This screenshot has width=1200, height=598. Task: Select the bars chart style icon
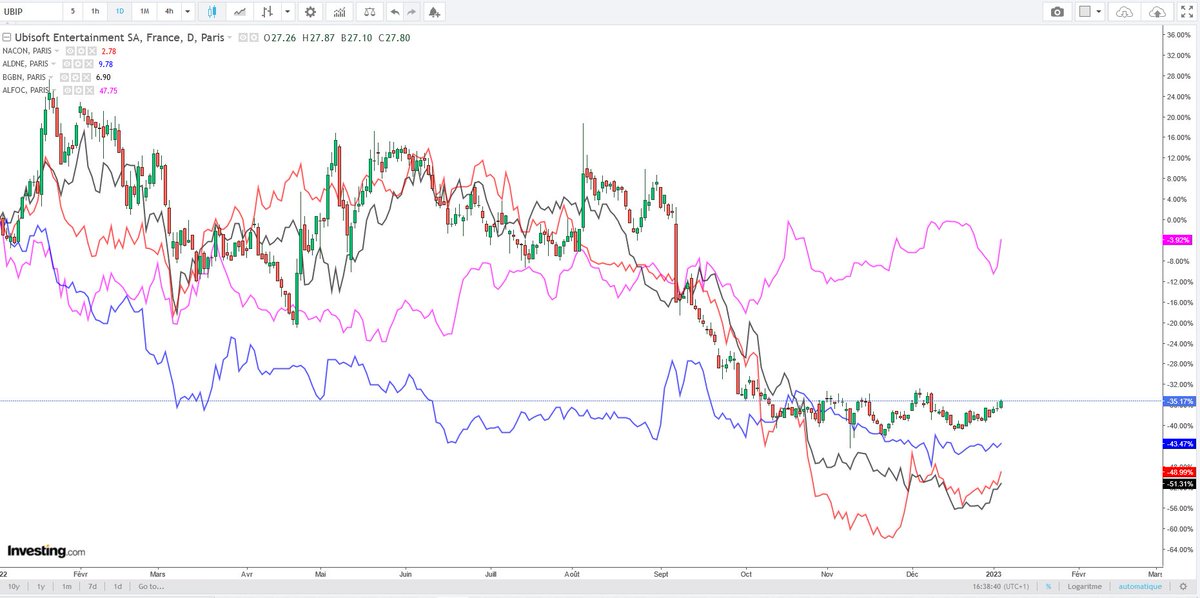click(266, 12)
